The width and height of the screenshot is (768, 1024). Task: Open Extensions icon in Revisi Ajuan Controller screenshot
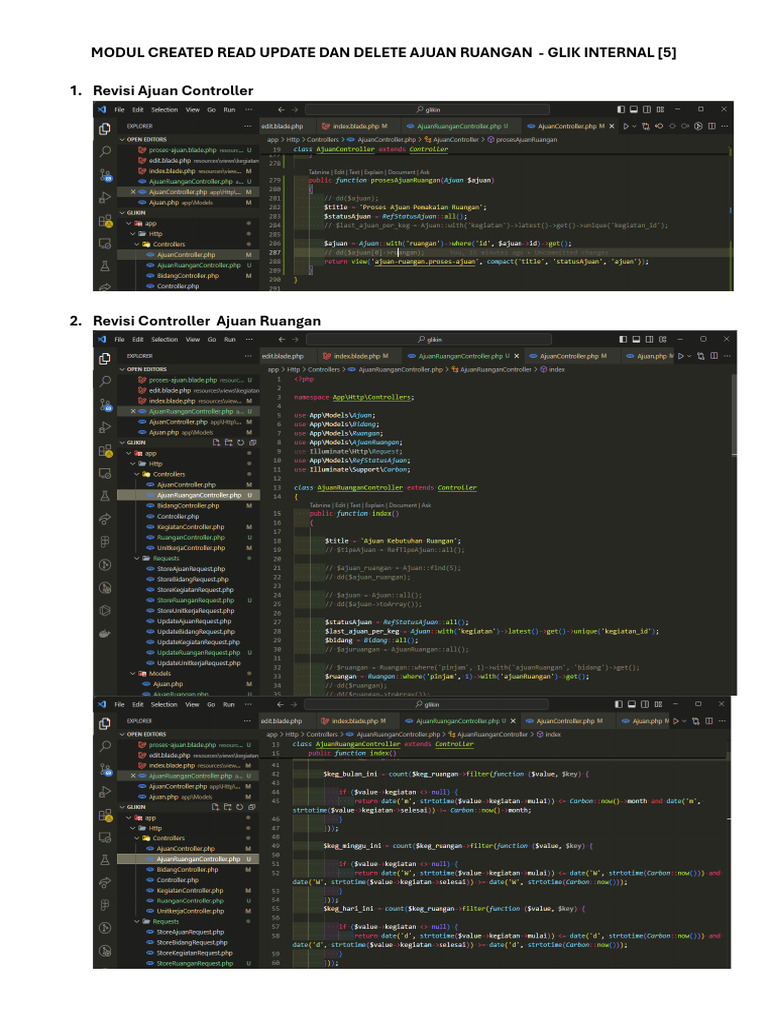[104, 221]
